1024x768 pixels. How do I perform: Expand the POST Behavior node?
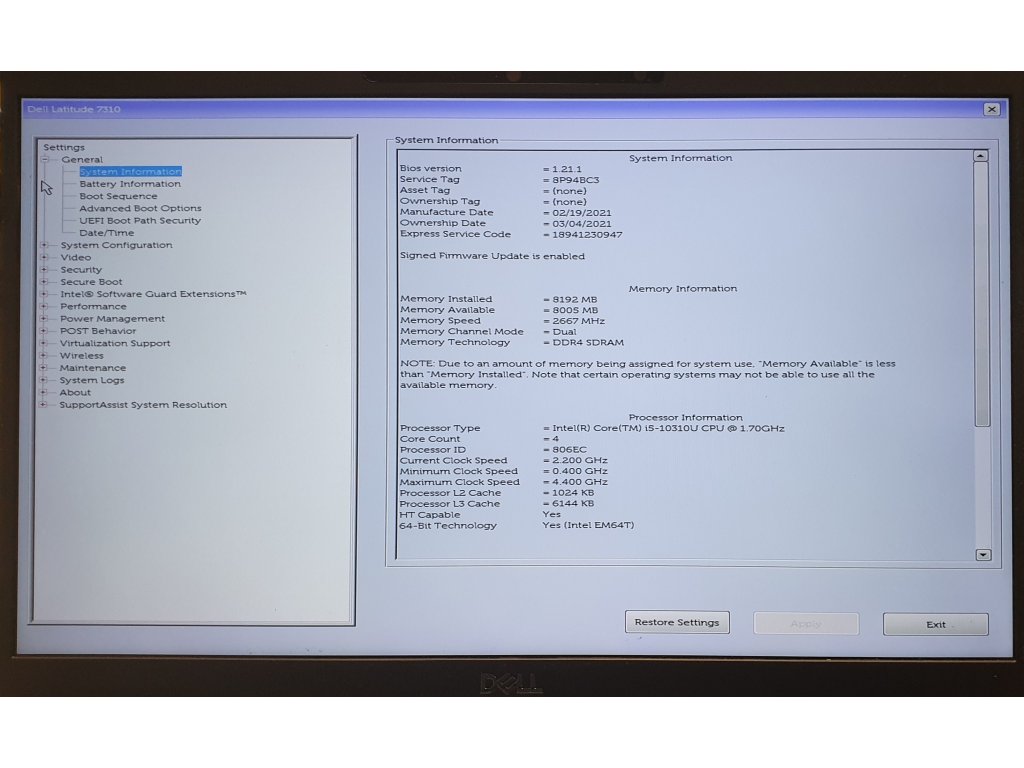[44, 331]
